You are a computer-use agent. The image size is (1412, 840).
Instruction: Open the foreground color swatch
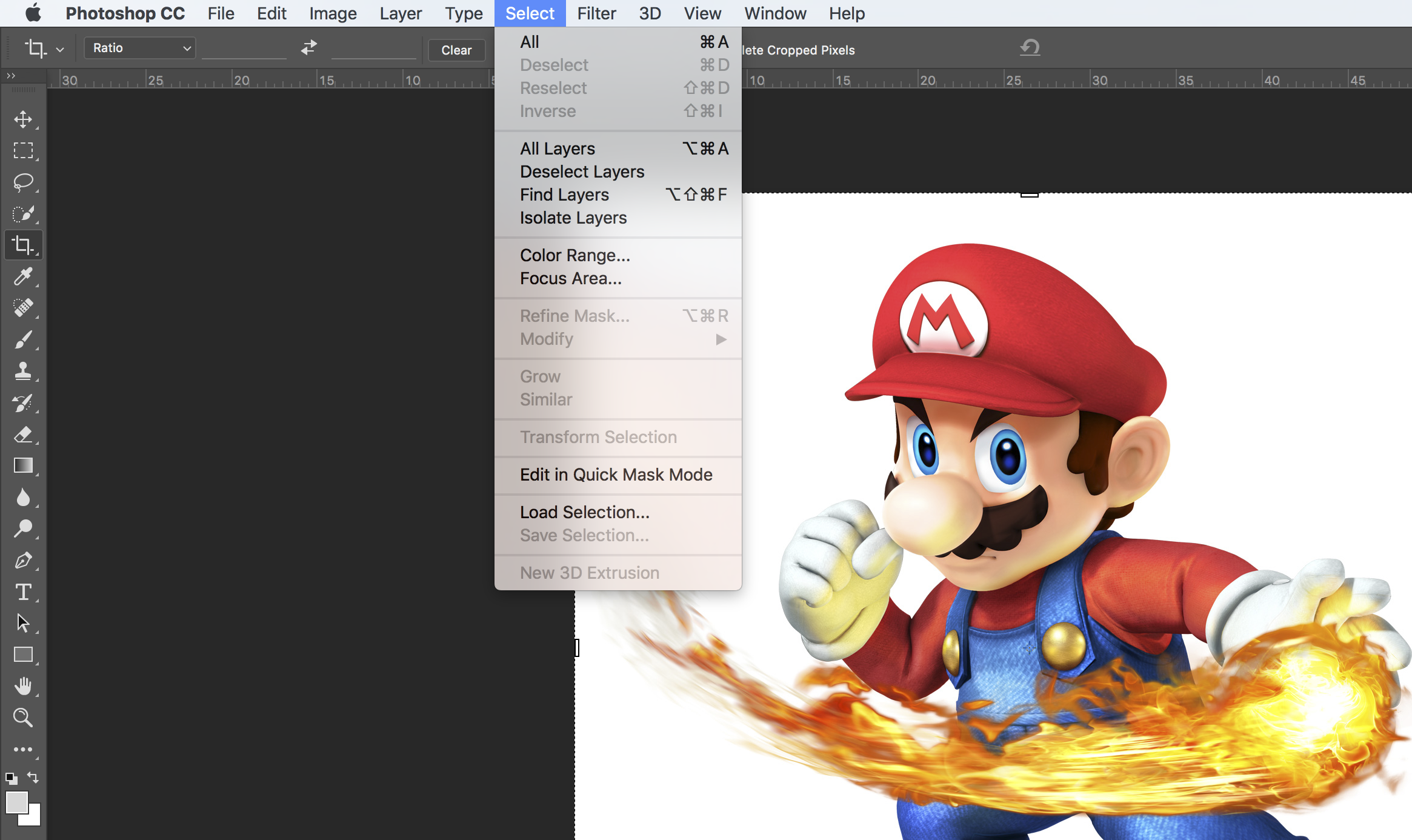[x=17, y=803]
